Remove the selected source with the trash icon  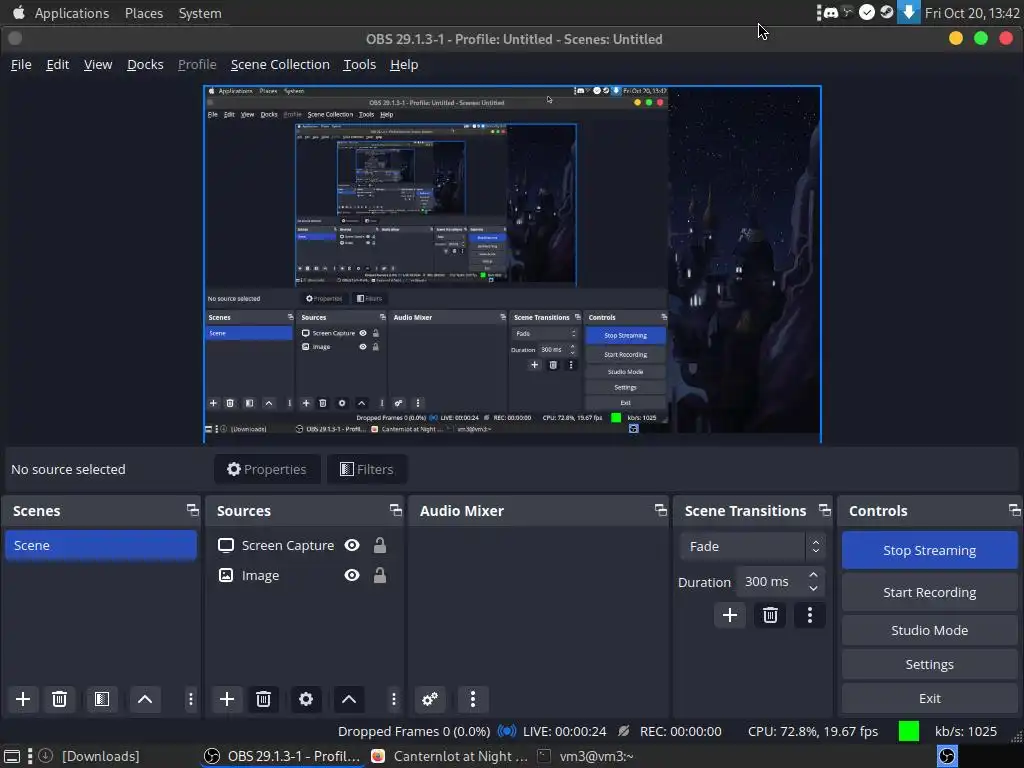tap(263, 699)
